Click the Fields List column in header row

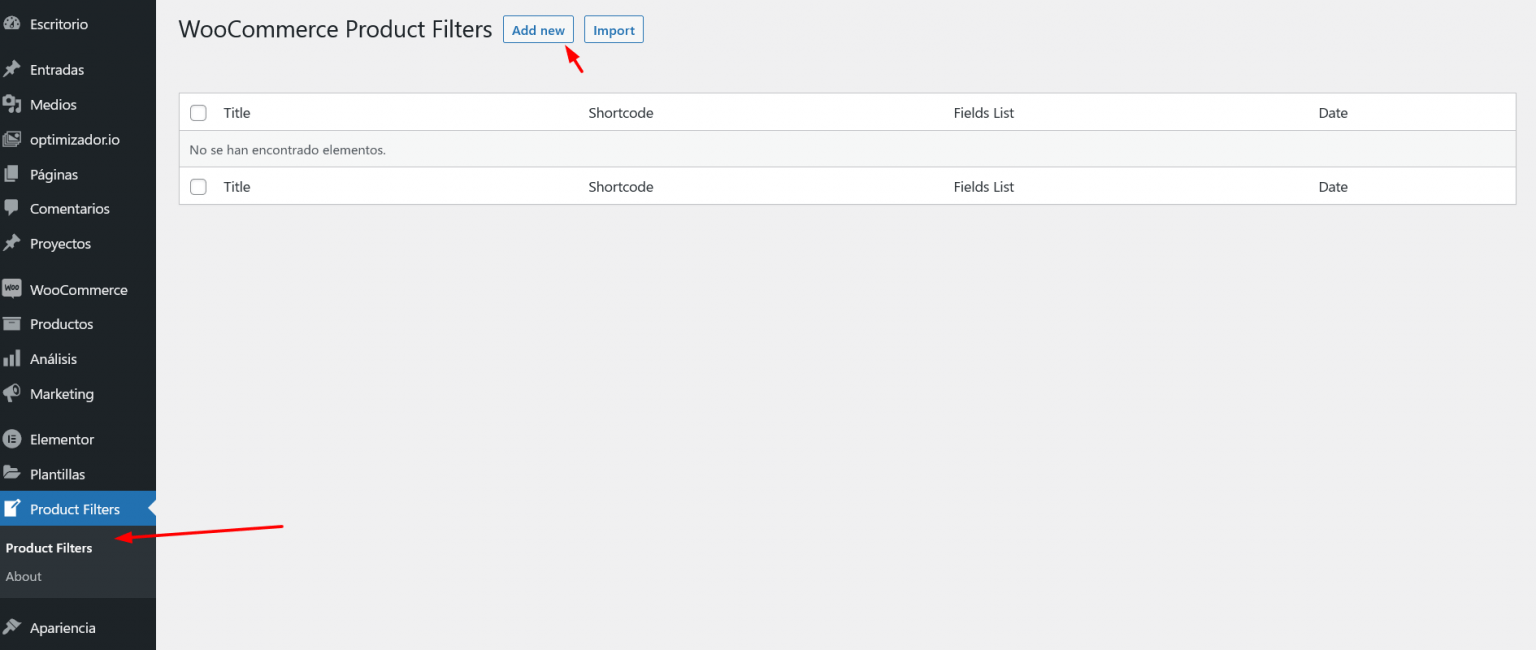984,113
